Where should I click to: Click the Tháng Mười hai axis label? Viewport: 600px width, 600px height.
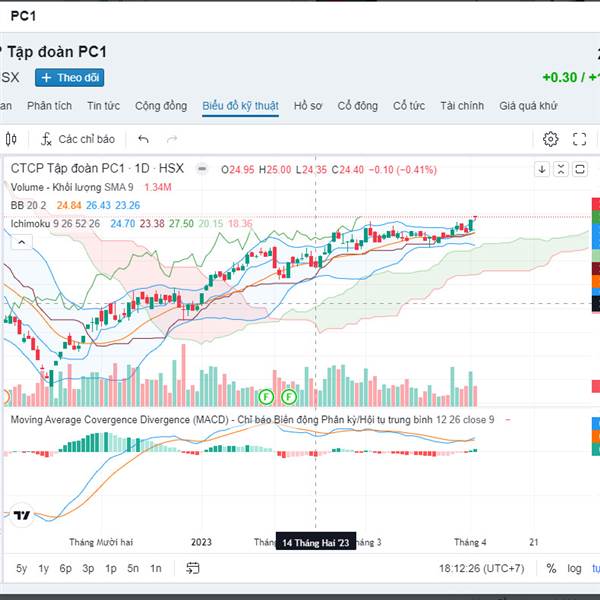101,542
